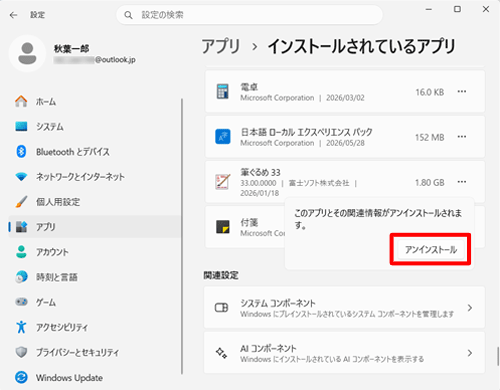Click the sidebar vertical scrollbar
500x390 pixels.
pos(182,236)
